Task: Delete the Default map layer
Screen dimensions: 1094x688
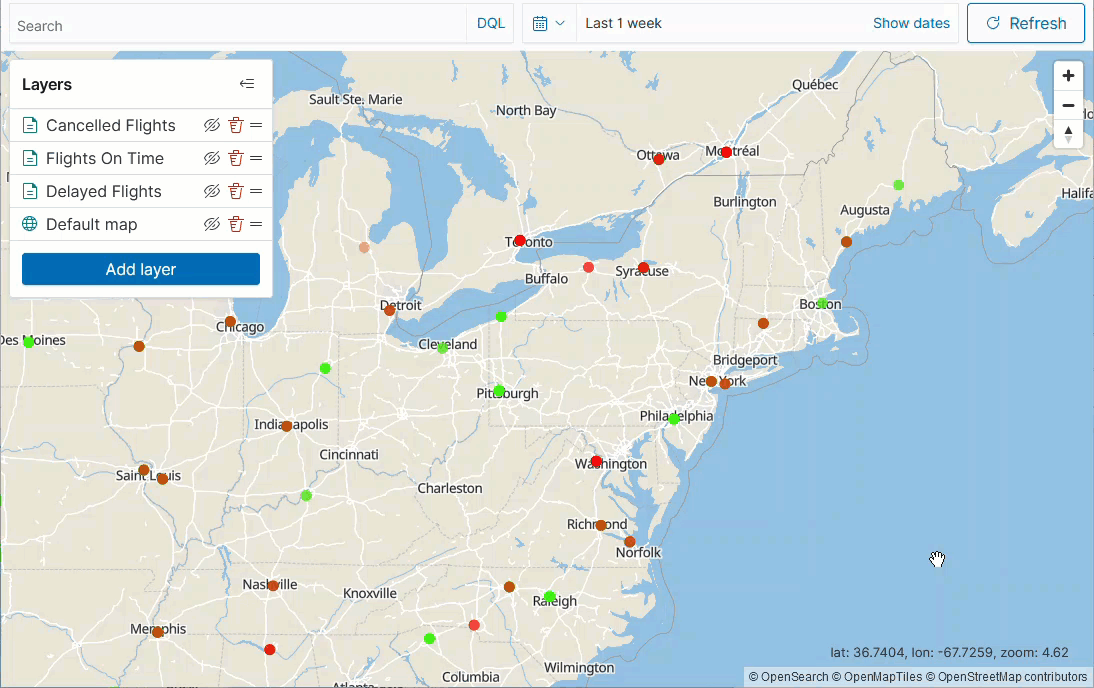Action: 236,224
